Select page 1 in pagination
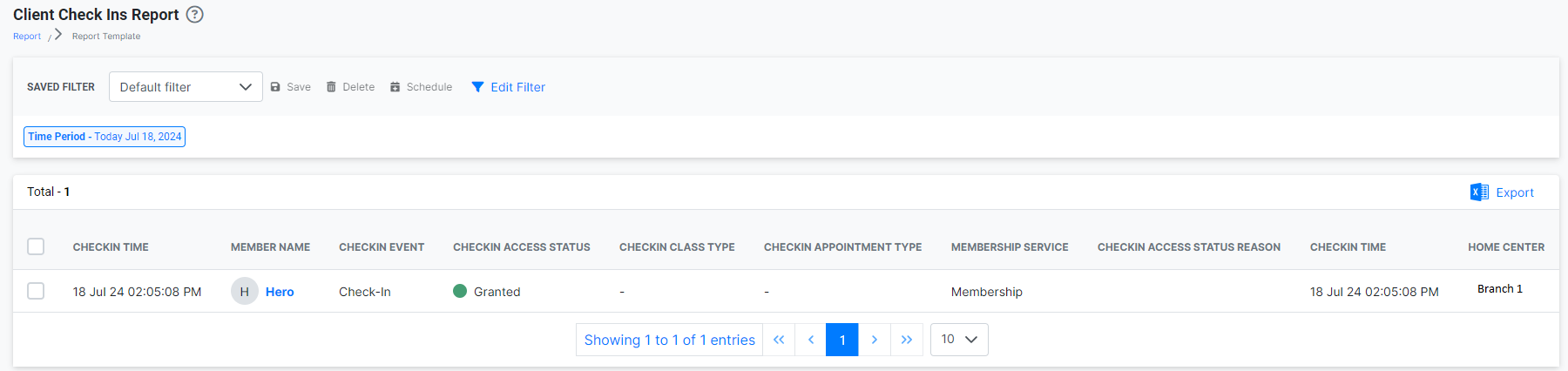The image size is (1568, 371). (x=841, y=340)
